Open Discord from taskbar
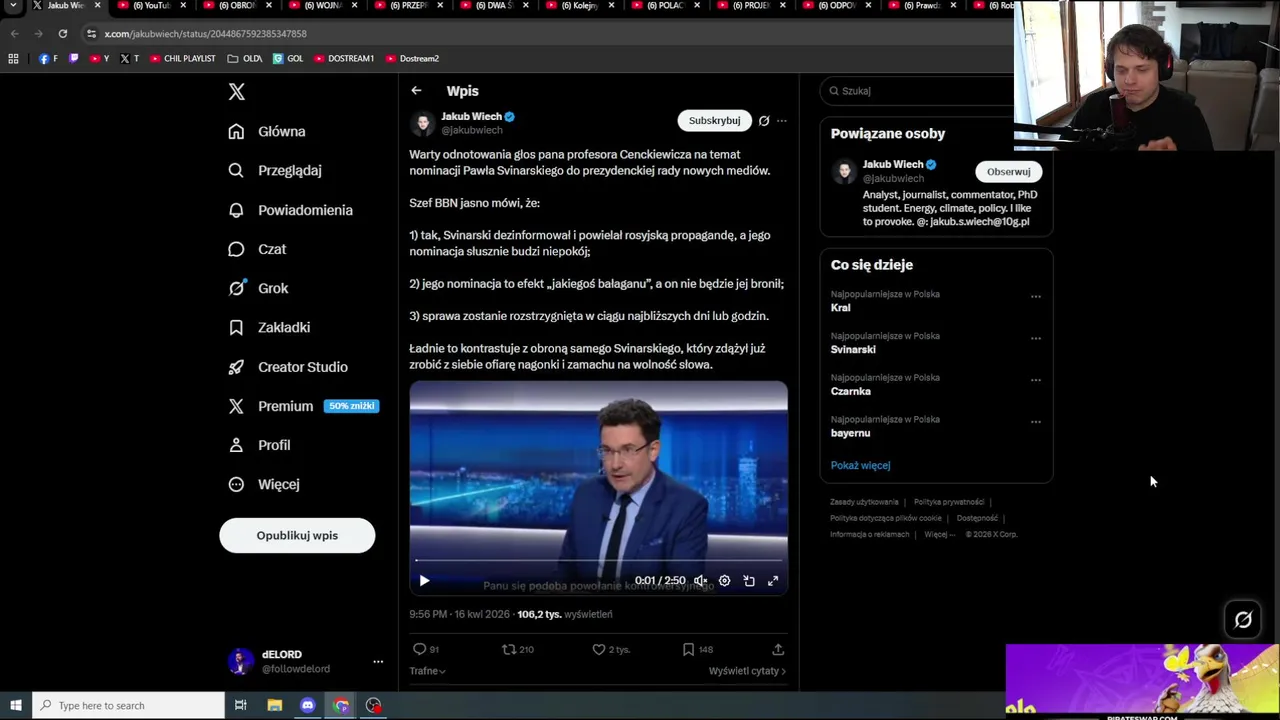Viewport: 1280px width, 720px height. tap(307, 705)
